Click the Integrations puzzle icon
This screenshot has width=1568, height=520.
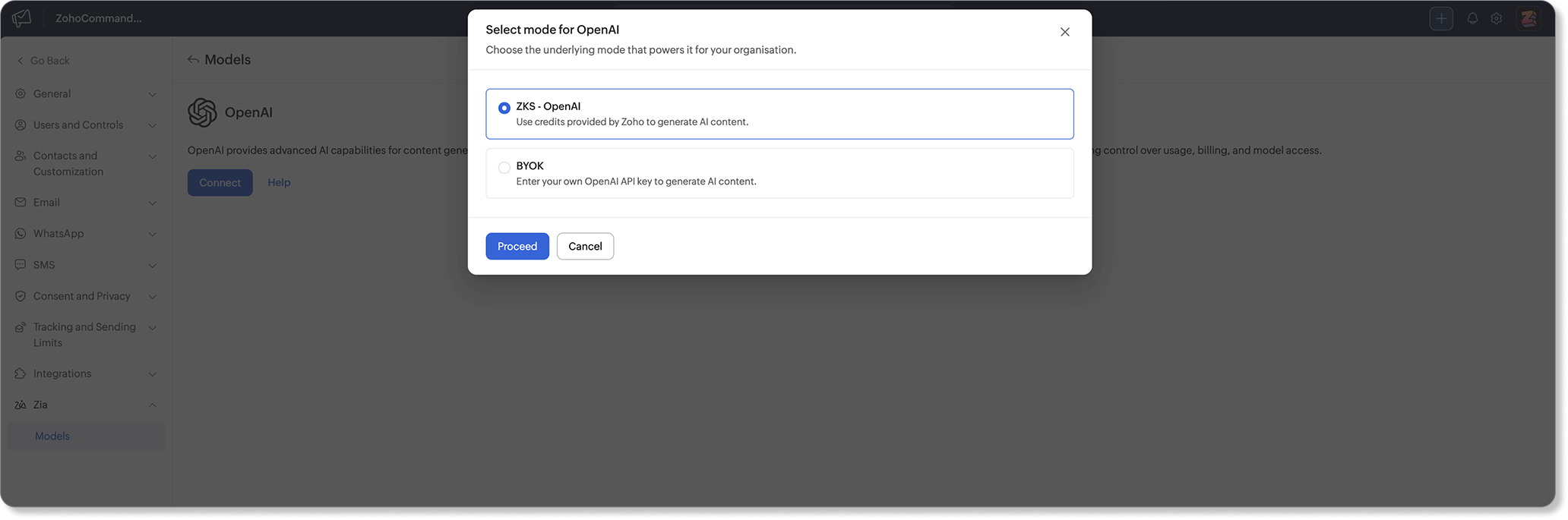(21, 373)
